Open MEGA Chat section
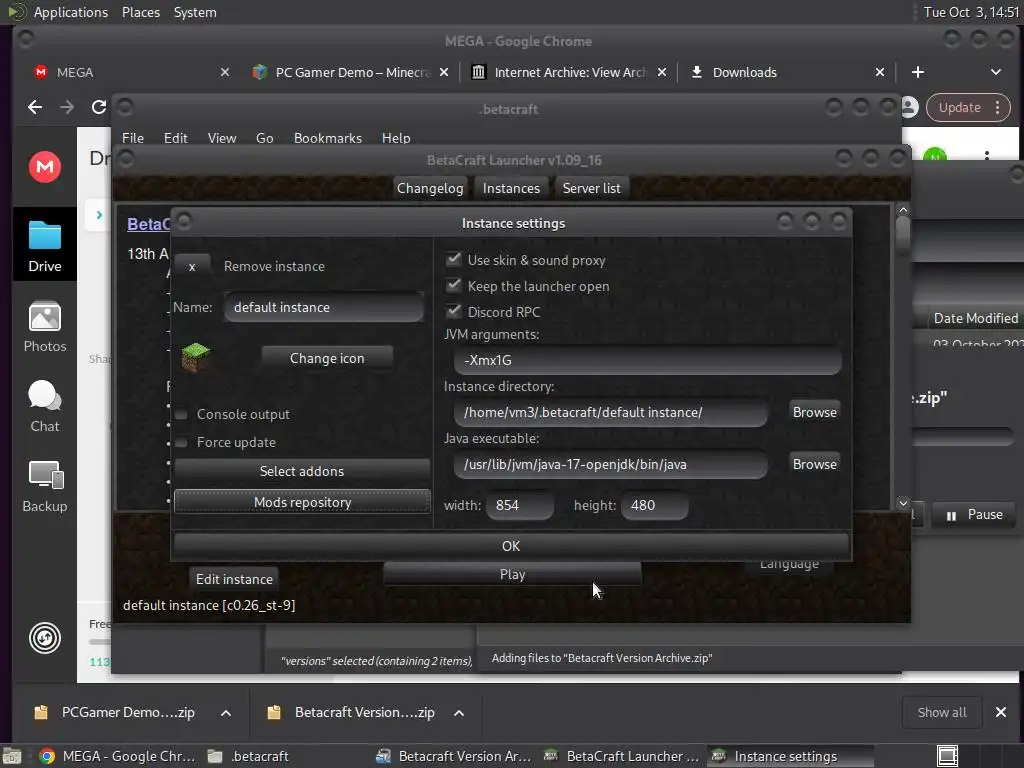The height and width of the screenshot is (768, 1024). (44, 406)
